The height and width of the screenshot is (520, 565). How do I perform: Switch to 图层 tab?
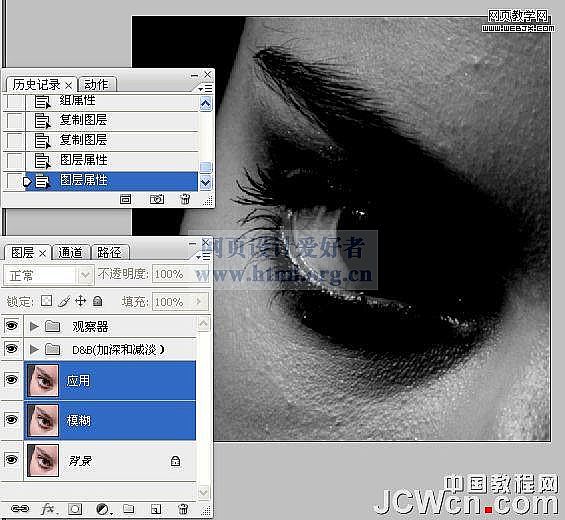(x=23, y=253)
